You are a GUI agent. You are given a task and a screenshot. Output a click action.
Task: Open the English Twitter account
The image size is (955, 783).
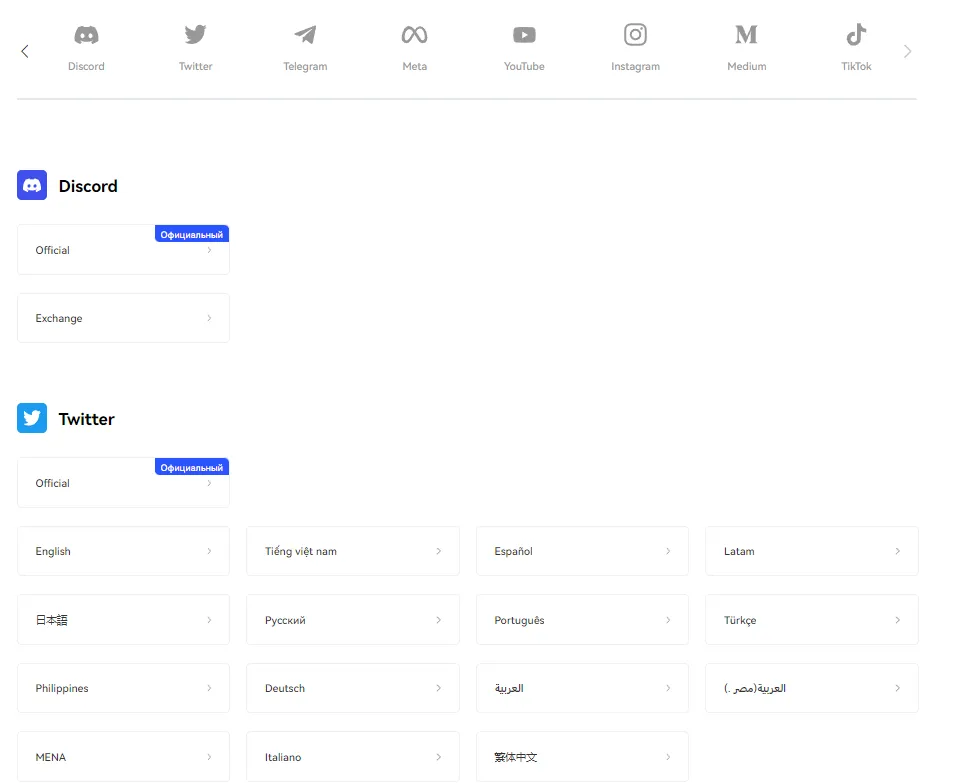point(123,551)
